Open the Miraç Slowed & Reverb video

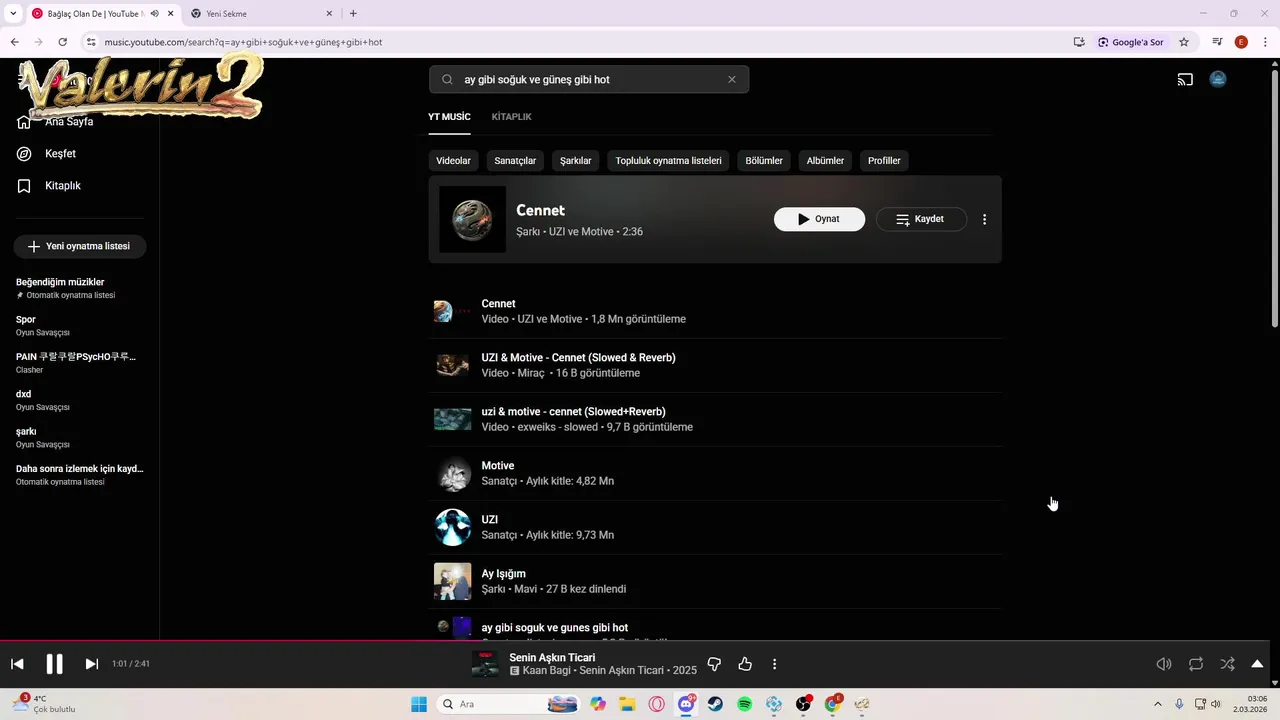tap(715, 365)
